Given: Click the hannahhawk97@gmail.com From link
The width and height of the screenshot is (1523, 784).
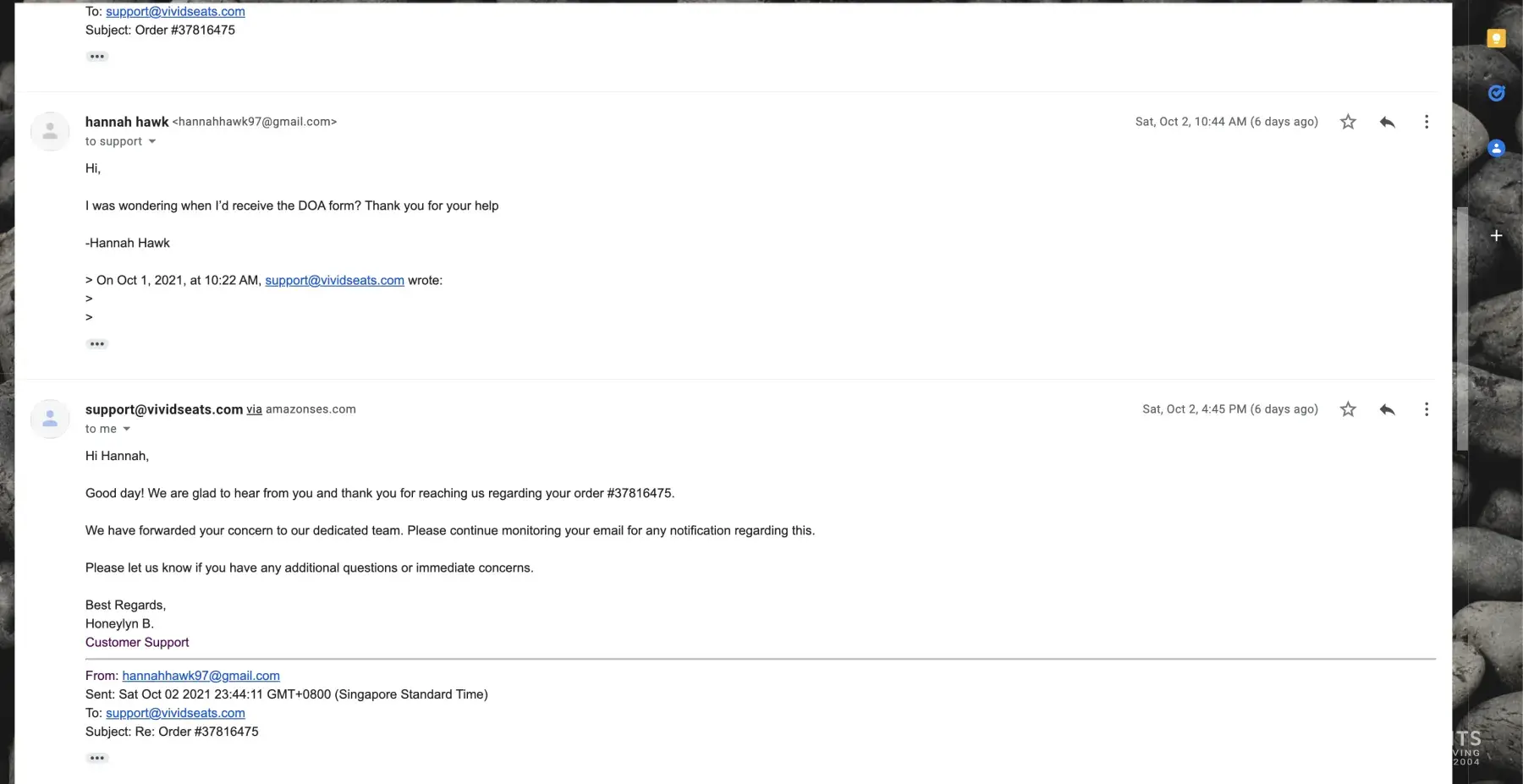Looking at the screenshot, I should coord(201,676).
